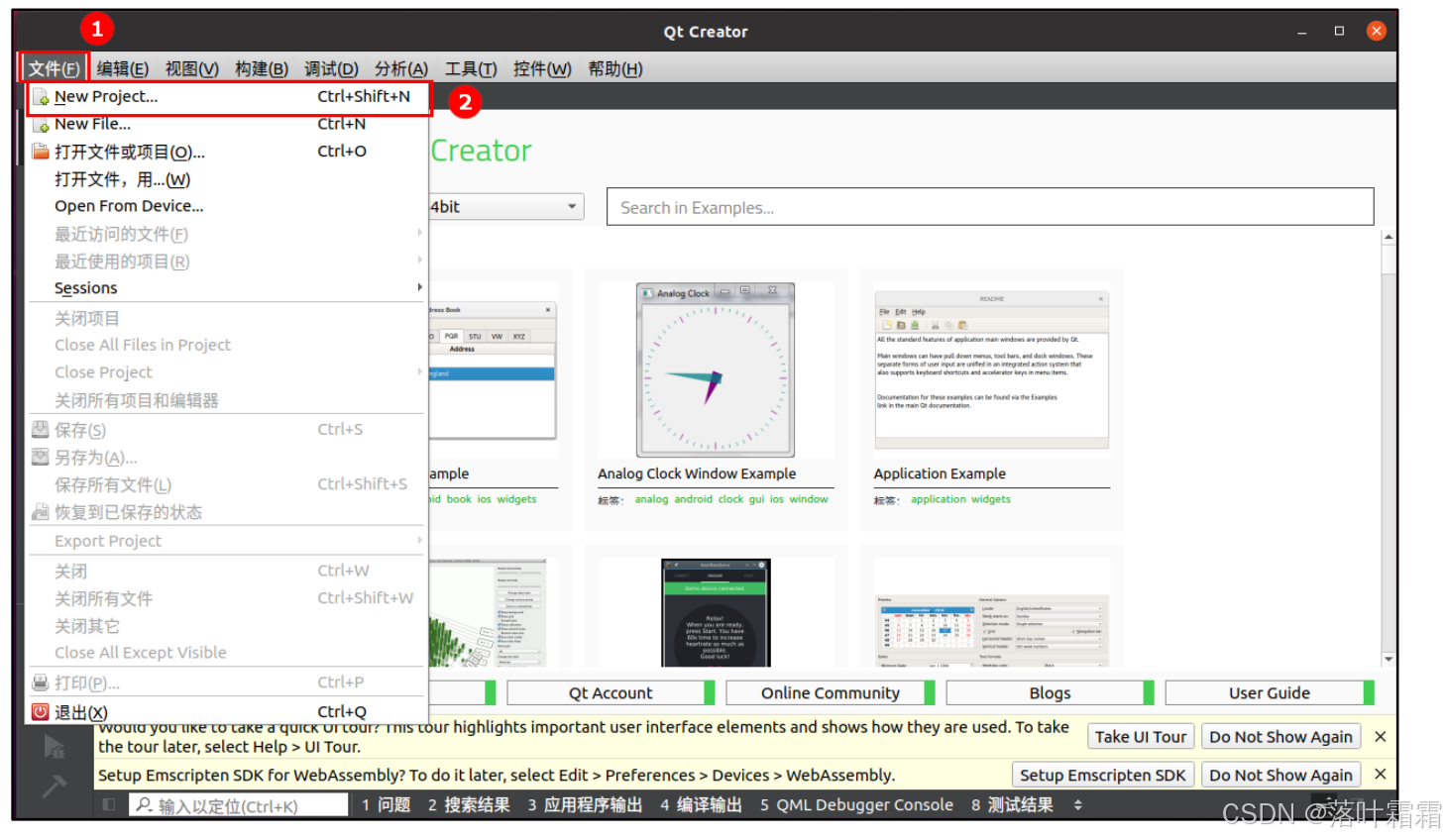Screen dimensions: 1446x840
Task: Expand the Close Project submenu
Action: [x=228, y=372]
